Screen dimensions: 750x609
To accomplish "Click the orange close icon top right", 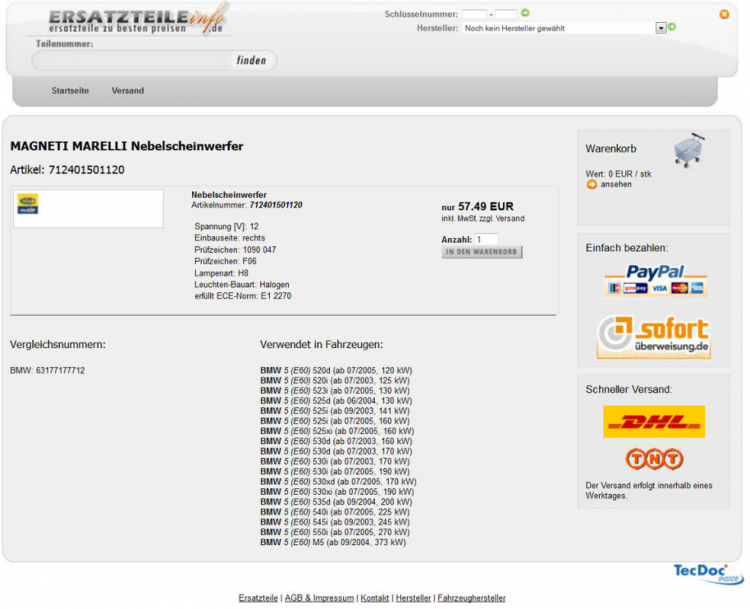I will (x=725, y=14).
